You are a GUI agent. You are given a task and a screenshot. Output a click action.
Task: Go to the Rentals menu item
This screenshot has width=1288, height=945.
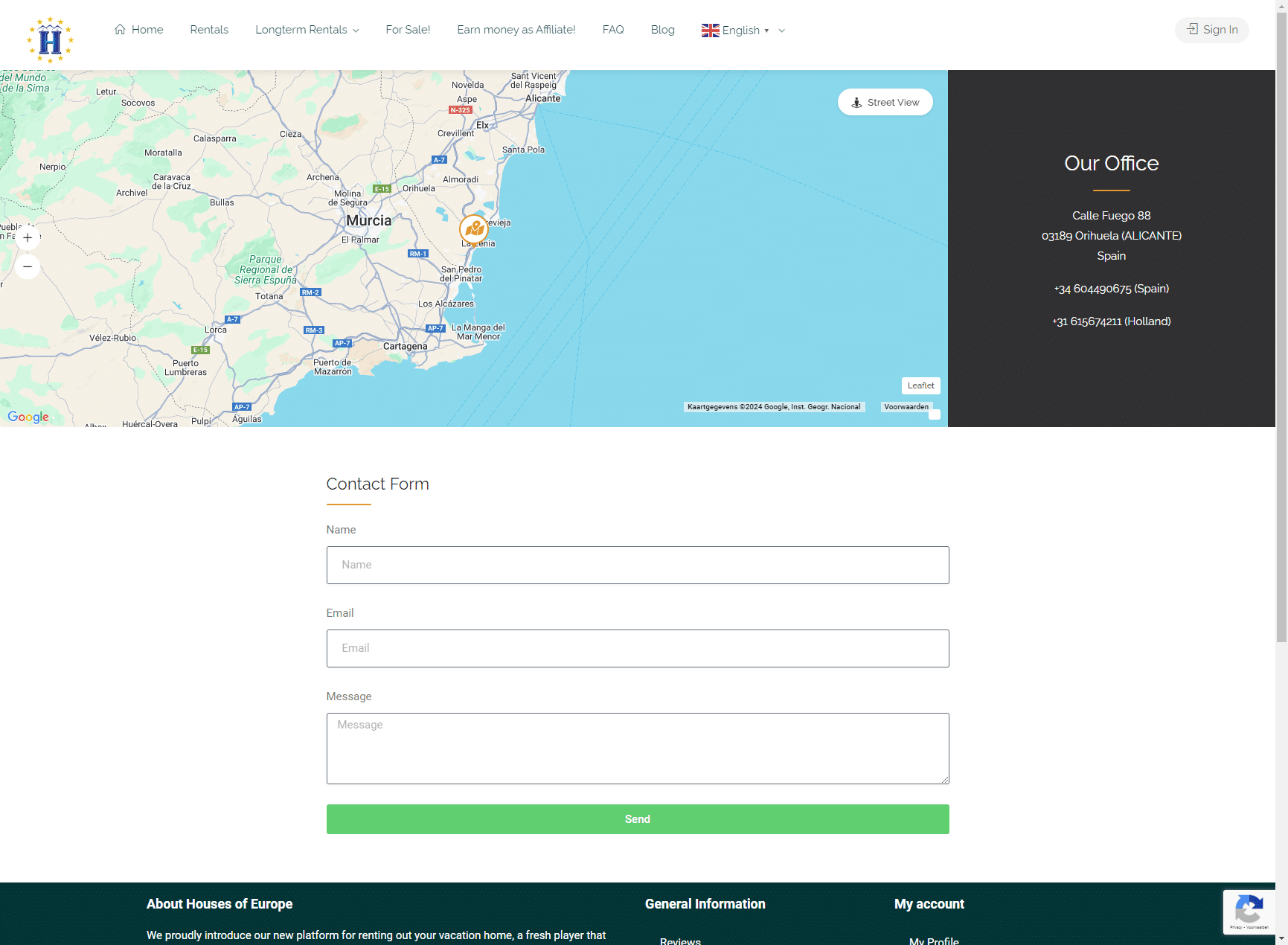209,30
